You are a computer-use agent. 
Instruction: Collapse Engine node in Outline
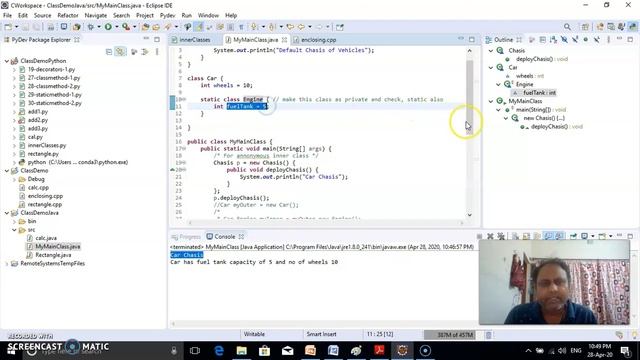pos(498,84)
